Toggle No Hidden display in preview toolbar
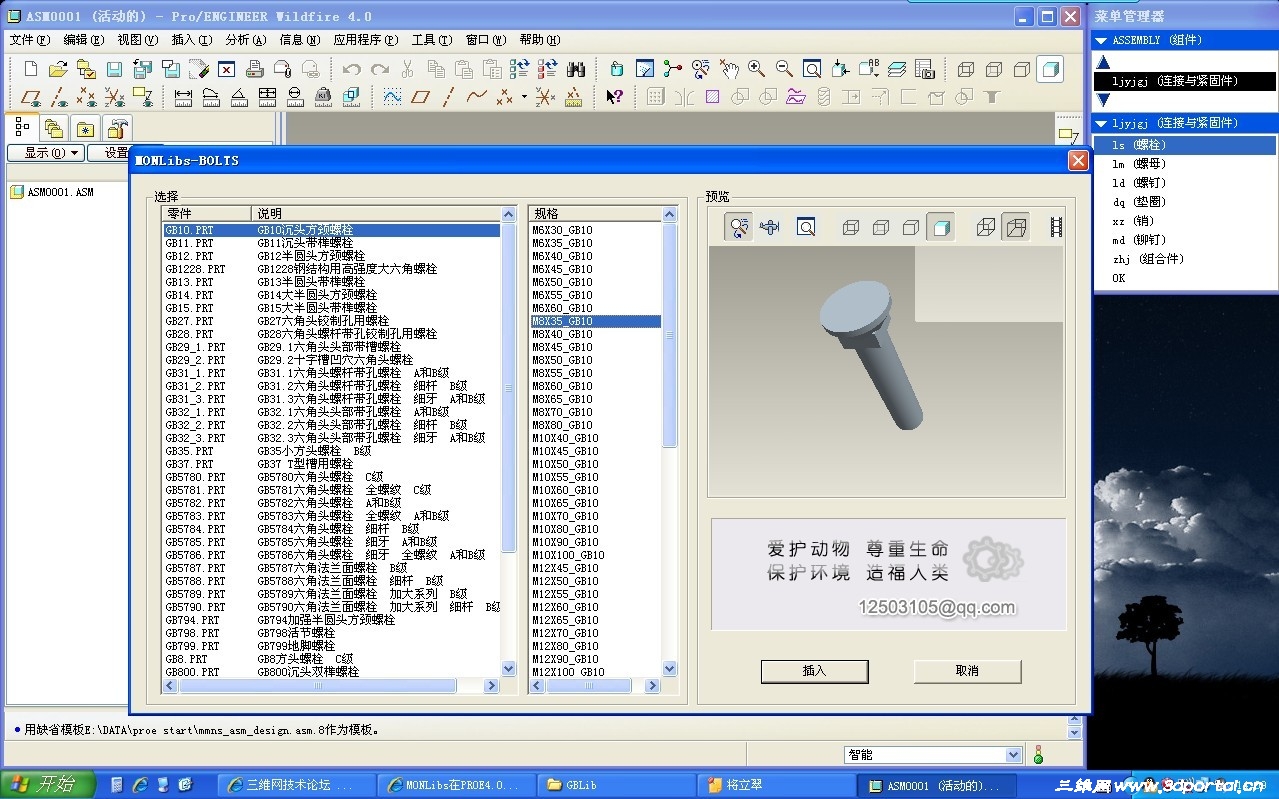 [911, 227]
